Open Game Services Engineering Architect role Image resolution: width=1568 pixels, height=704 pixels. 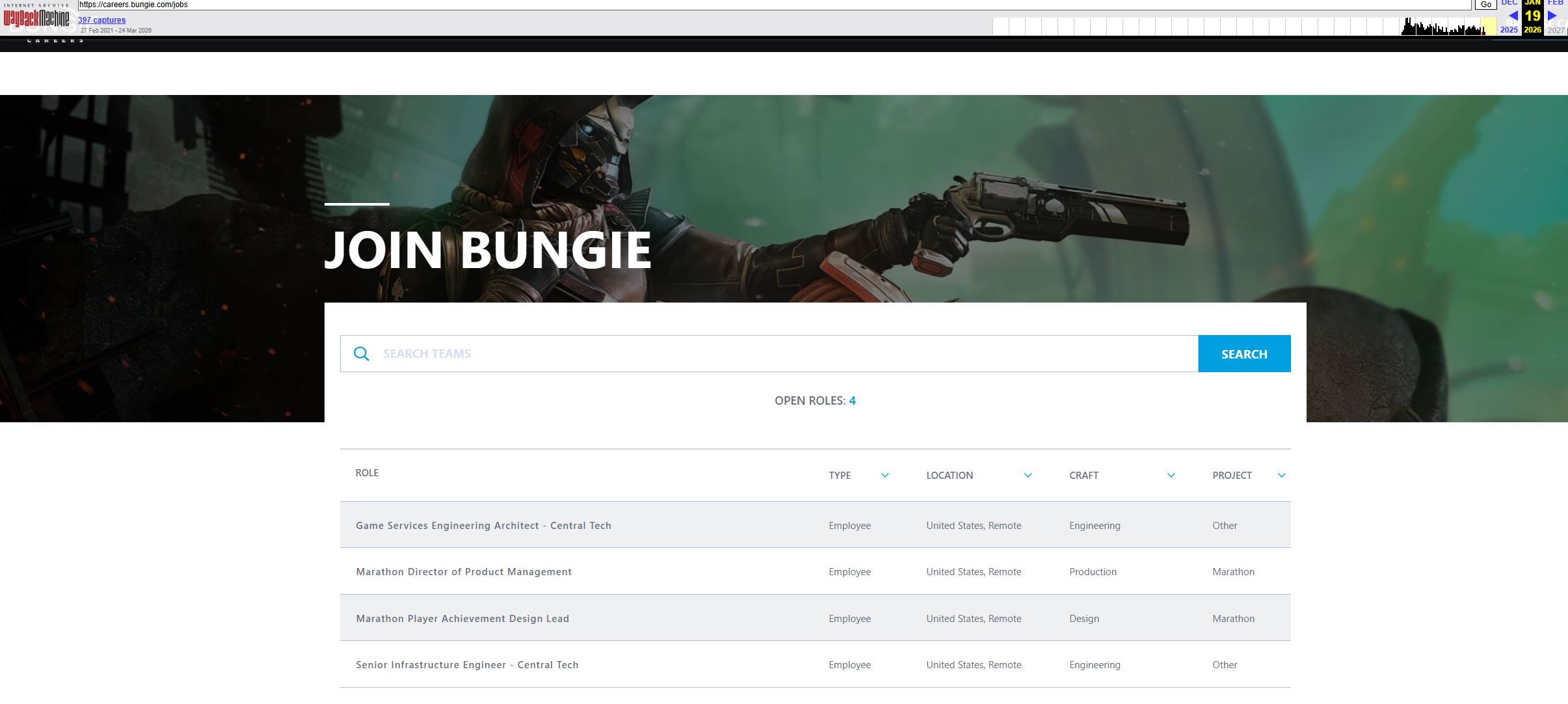click(483, 526)
